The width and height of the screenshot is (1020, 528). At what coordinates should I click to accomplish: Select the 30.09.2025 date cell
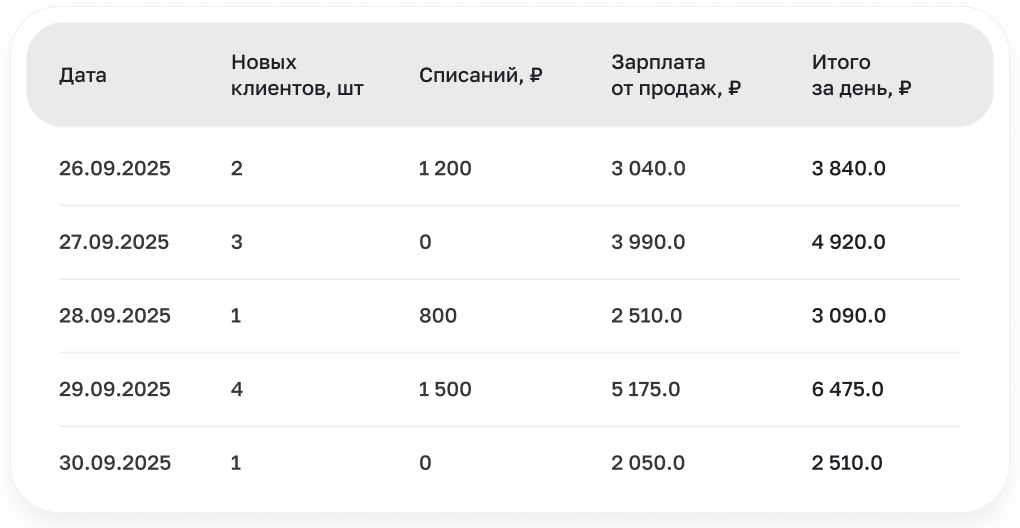[114, 462]
